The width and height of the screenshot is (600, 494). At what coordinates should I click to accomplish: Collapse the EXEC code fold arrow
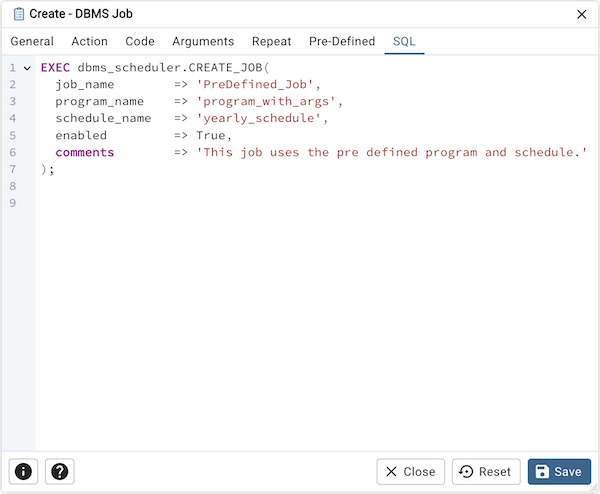tap(27, 68)
